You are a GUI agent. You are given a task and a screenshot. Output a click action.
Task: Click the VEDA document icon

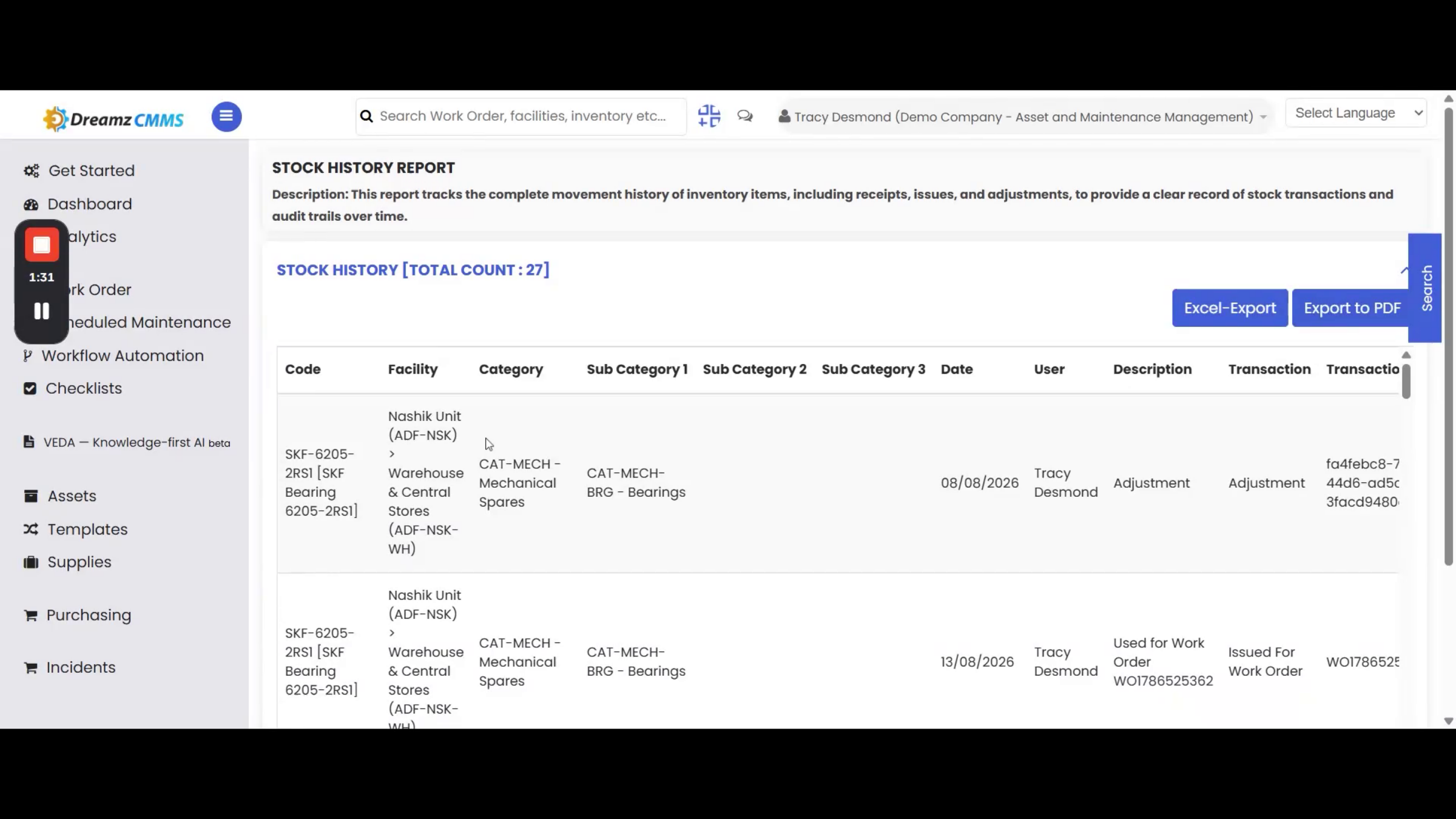coord(29,442)
